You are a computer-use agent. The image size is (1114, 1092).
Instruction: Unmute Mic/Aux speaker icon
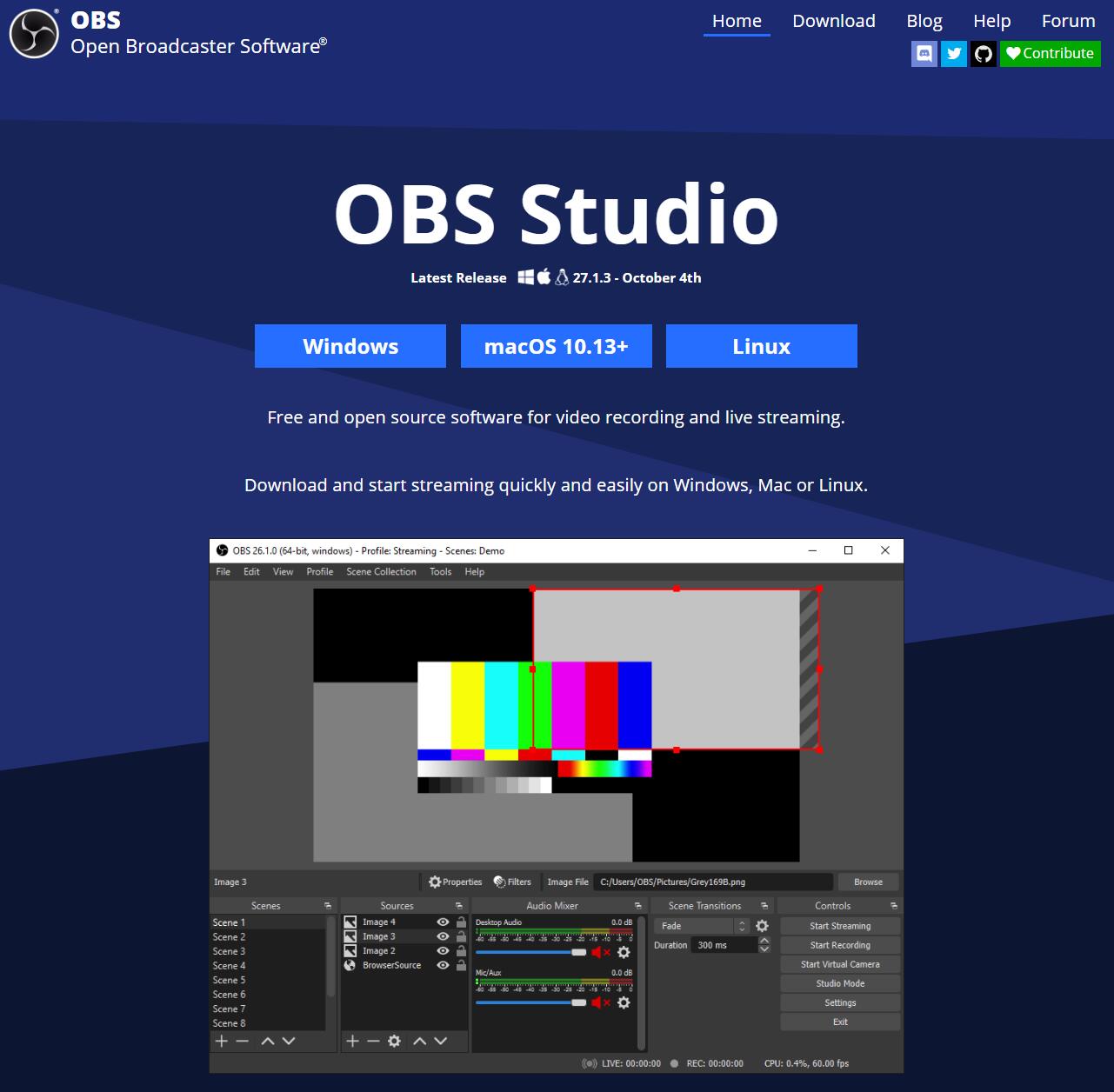[x=601, y=1003]
